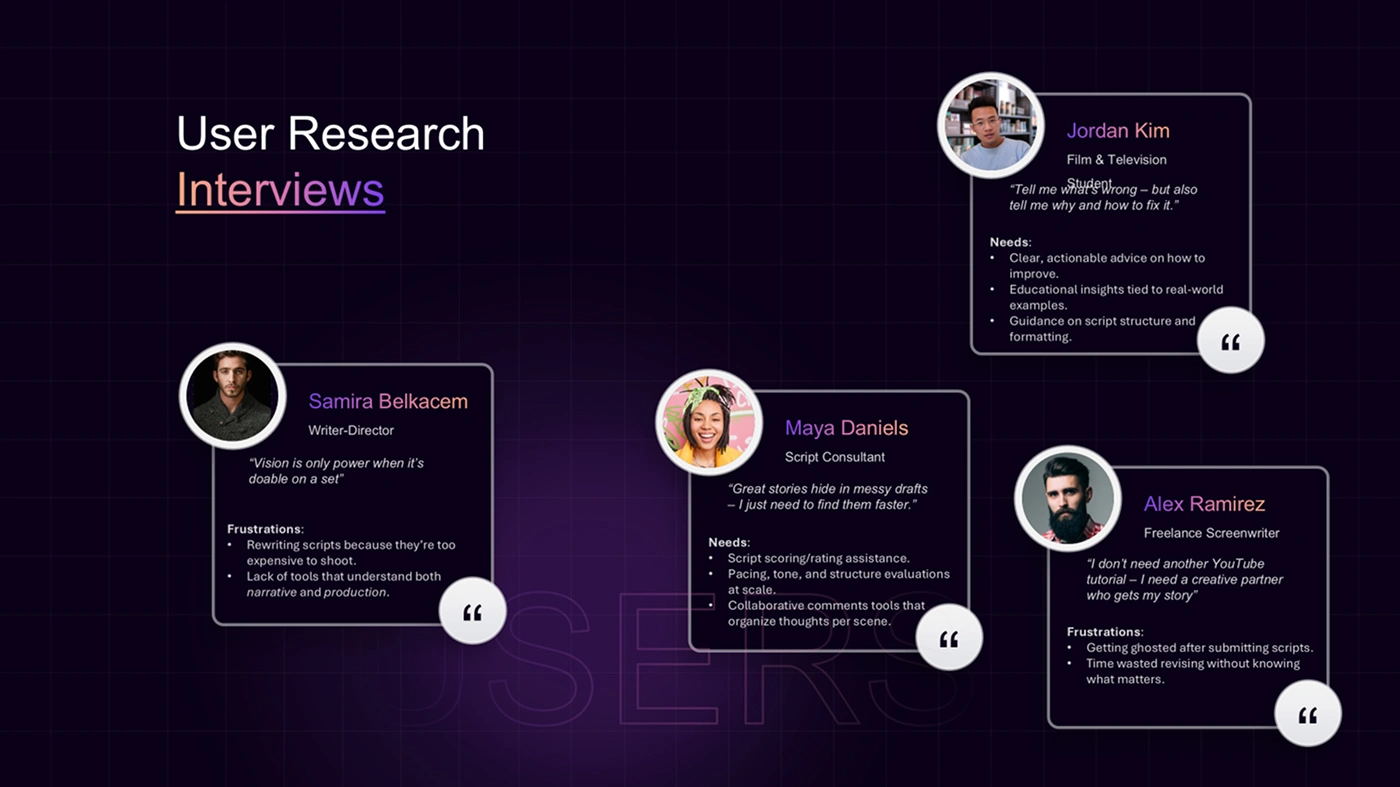
Task: Click the bullet "Educational insights tied to real-world examples"
Action: [1116, 297]
